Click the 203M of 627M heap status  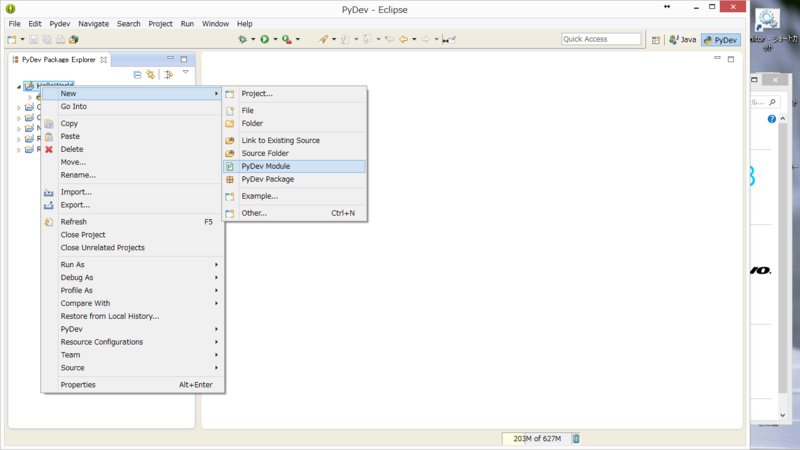click(536, 438)
